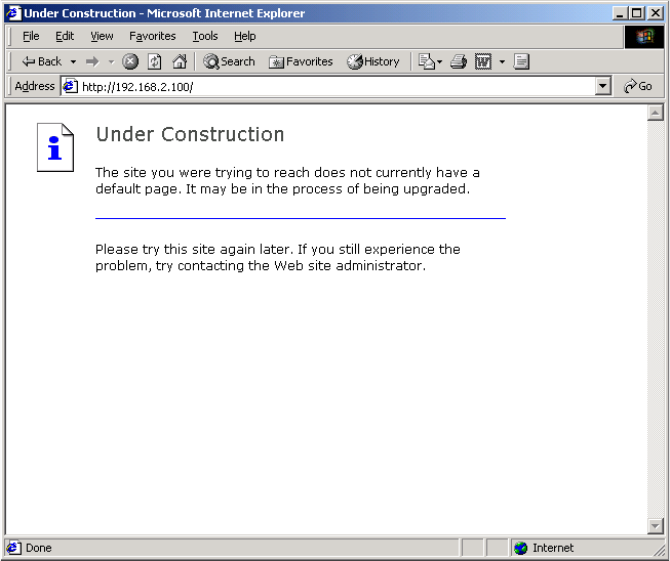Refresh the page with Refresh icon
Viewport: 670px width, 561px height.
pyautogui.click(x=154, y=62)
